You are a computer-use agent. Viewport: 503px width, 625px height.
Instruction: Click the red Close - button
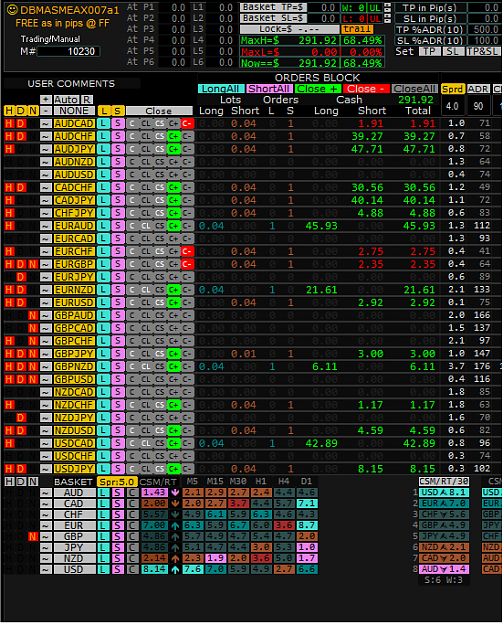point(366,89)
